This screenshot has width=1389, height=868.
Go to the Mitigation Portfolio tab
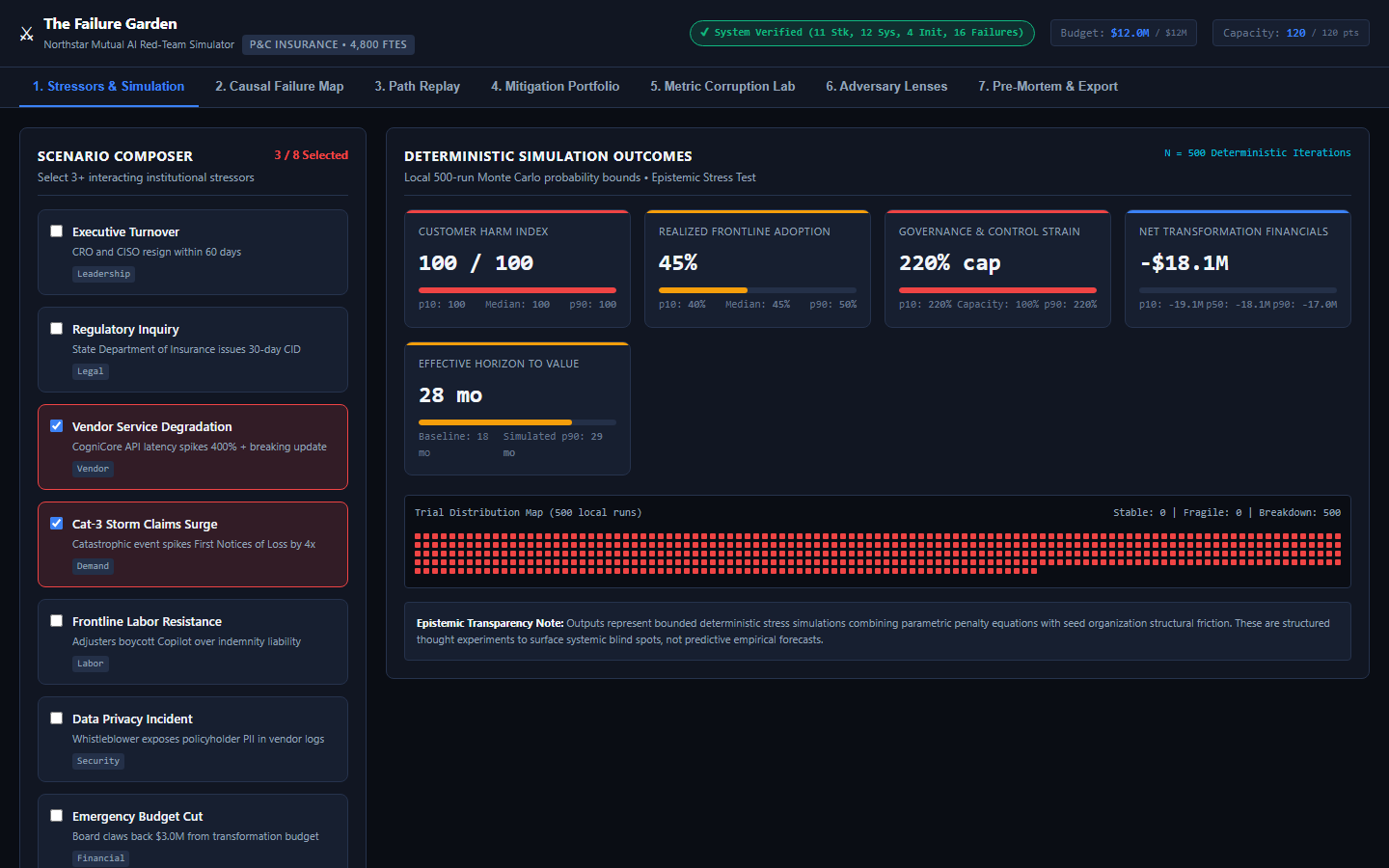556,87
